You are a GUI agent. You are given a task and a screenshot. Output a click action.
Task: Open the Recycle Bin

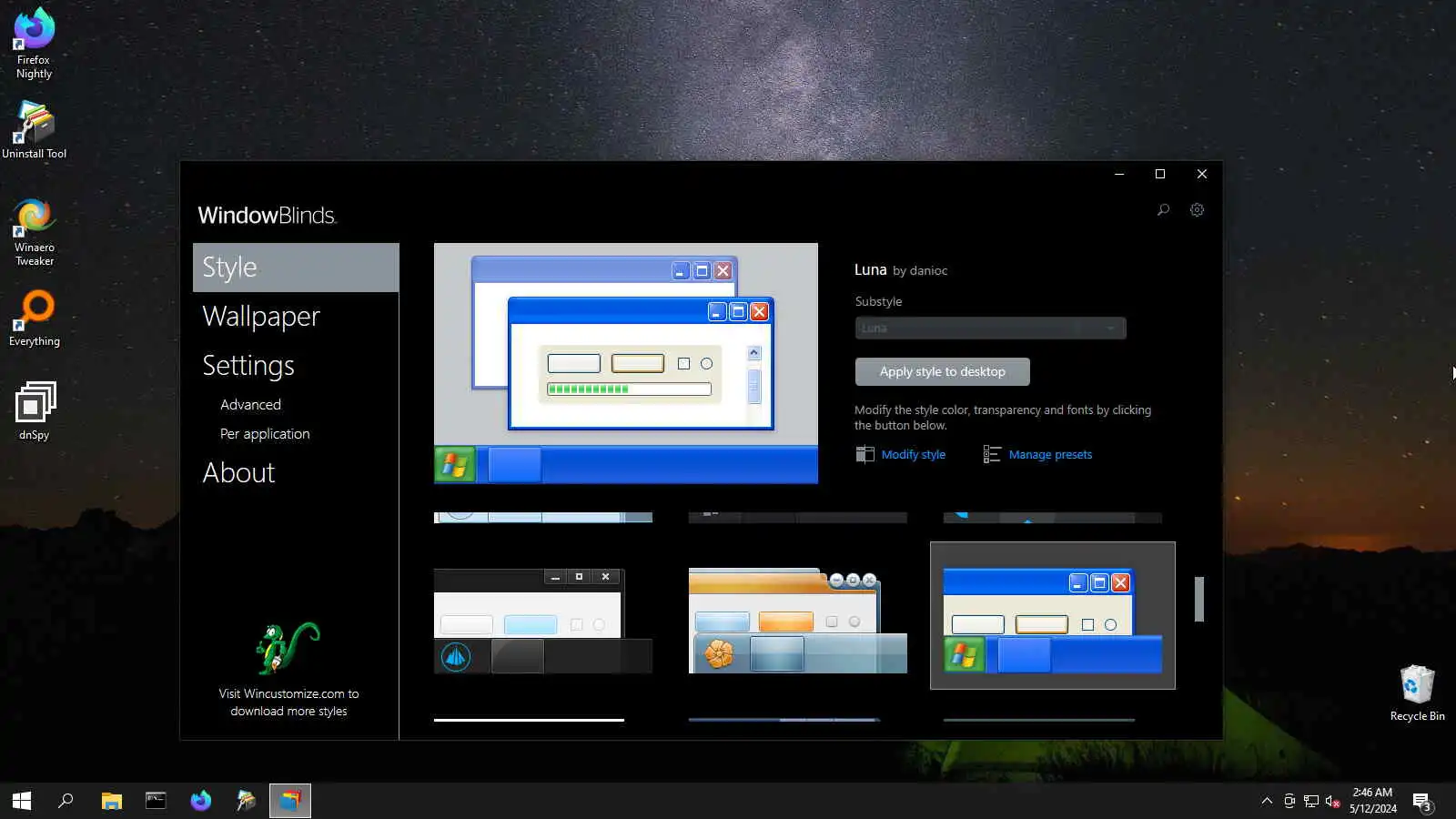[x=1417, y=693]
